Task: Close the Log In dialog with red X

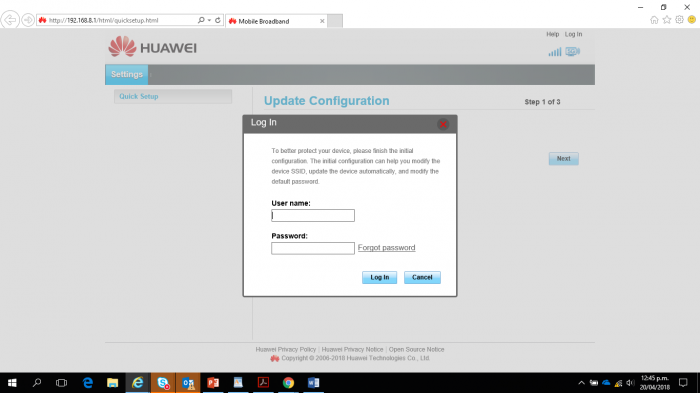Action: [443, 125]
